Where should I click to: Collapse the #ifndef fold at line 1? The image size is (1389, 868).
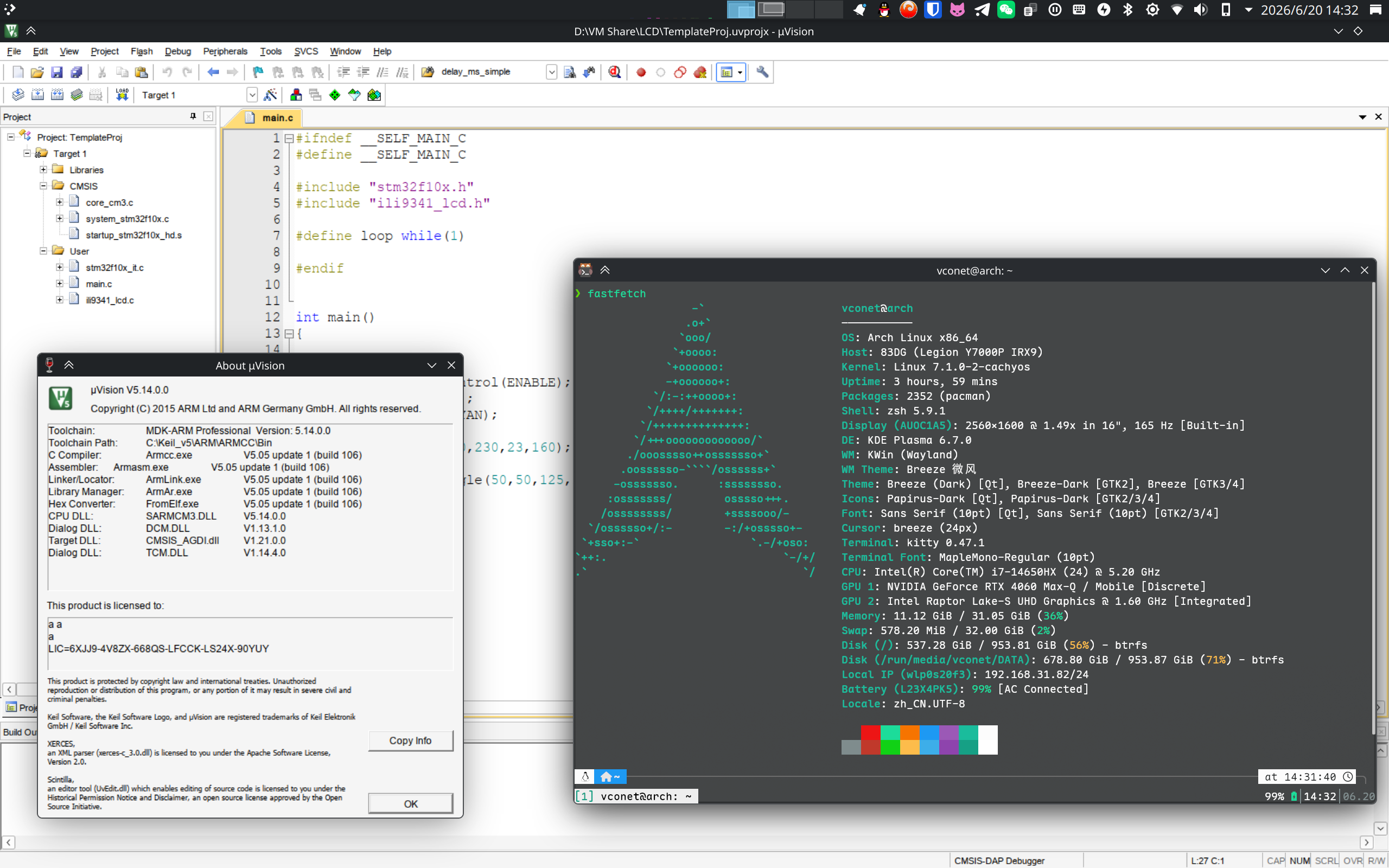(289, 138)
